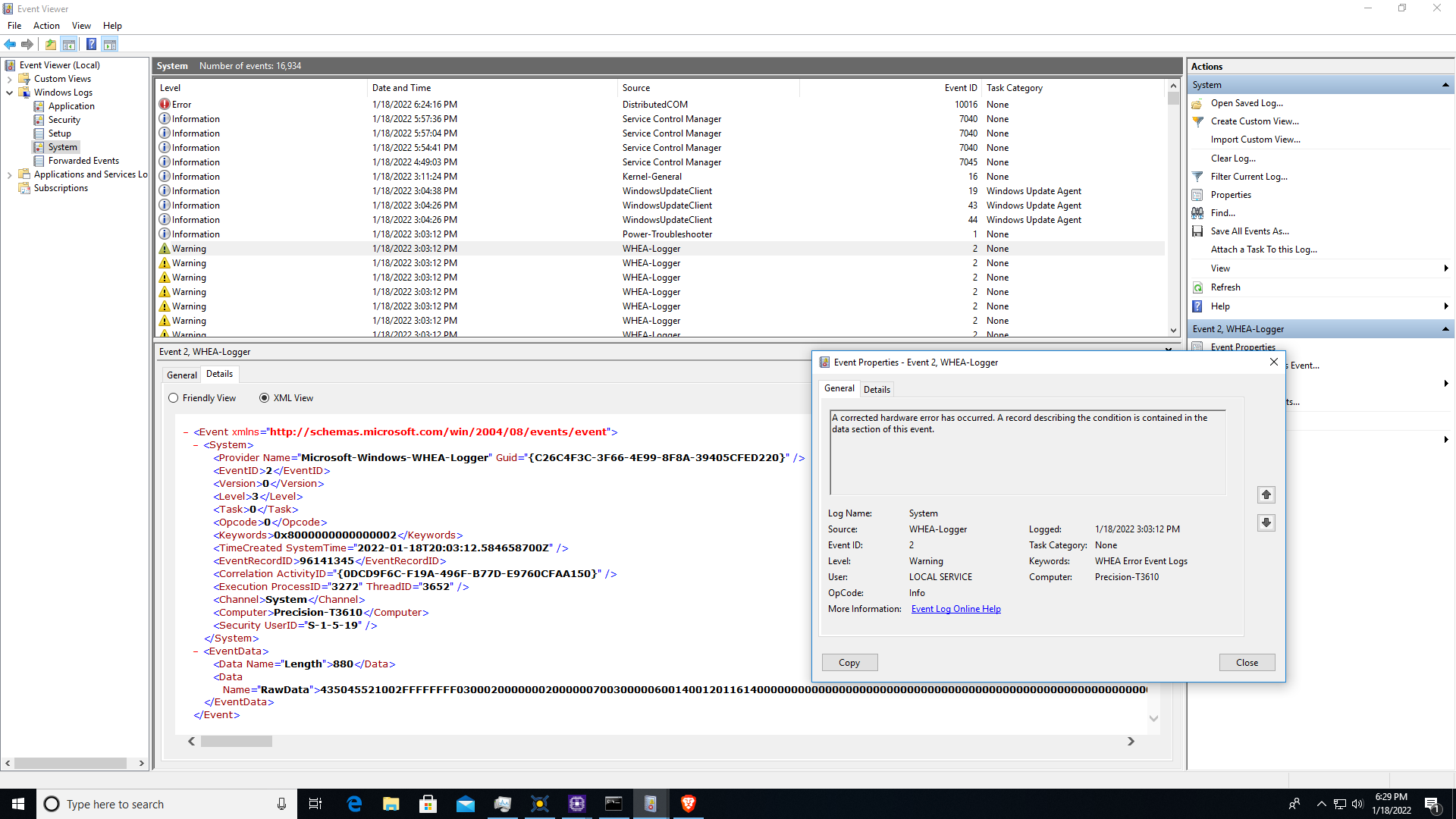
Task: Click the previous event up arrow in Event Properties
Action: point(1266,494)
